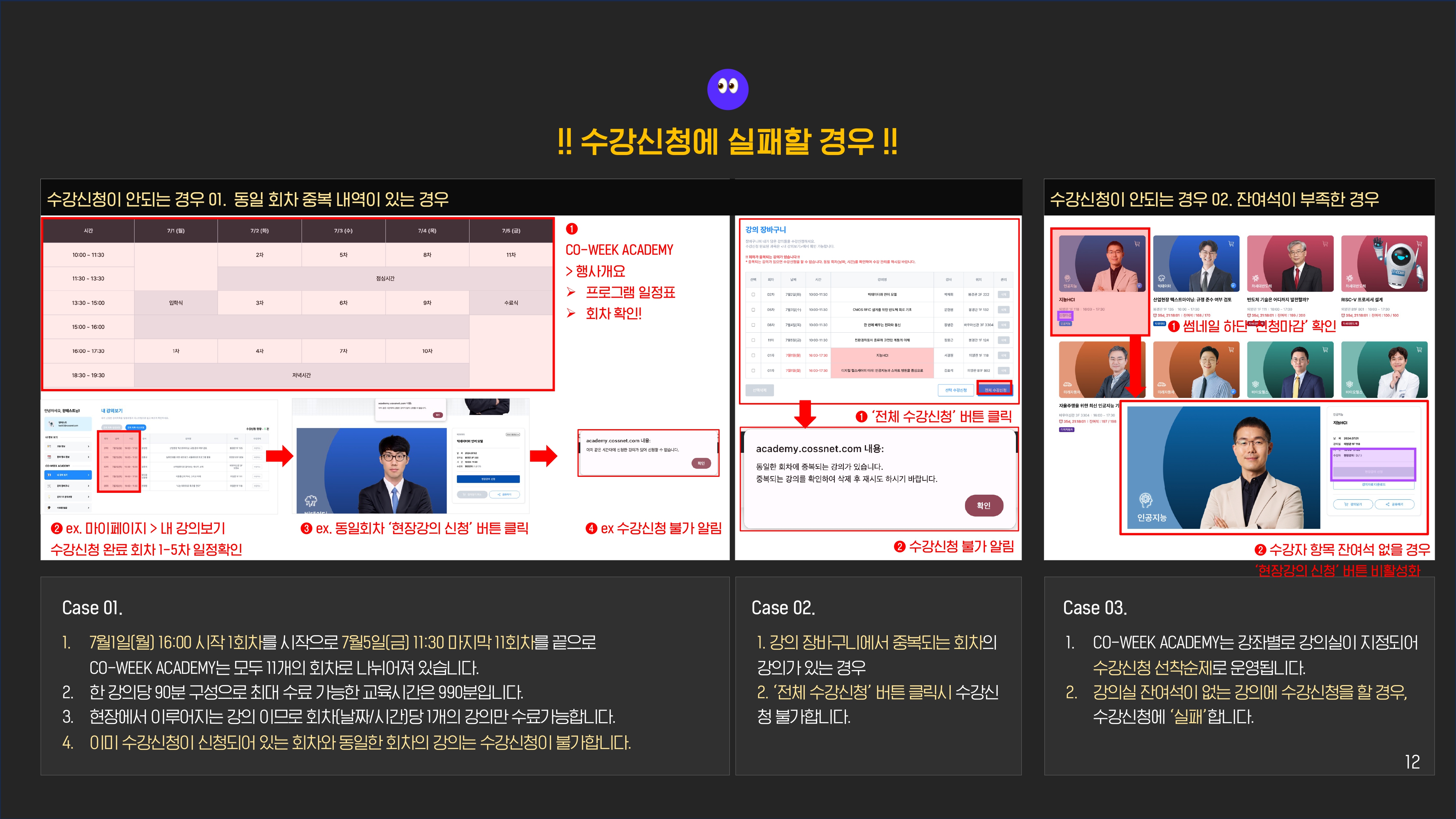Screen dimensions: 1456x819
Task: Click cart icon on RISC-V 프로세서 설계 card
Action: [1419, 244]
